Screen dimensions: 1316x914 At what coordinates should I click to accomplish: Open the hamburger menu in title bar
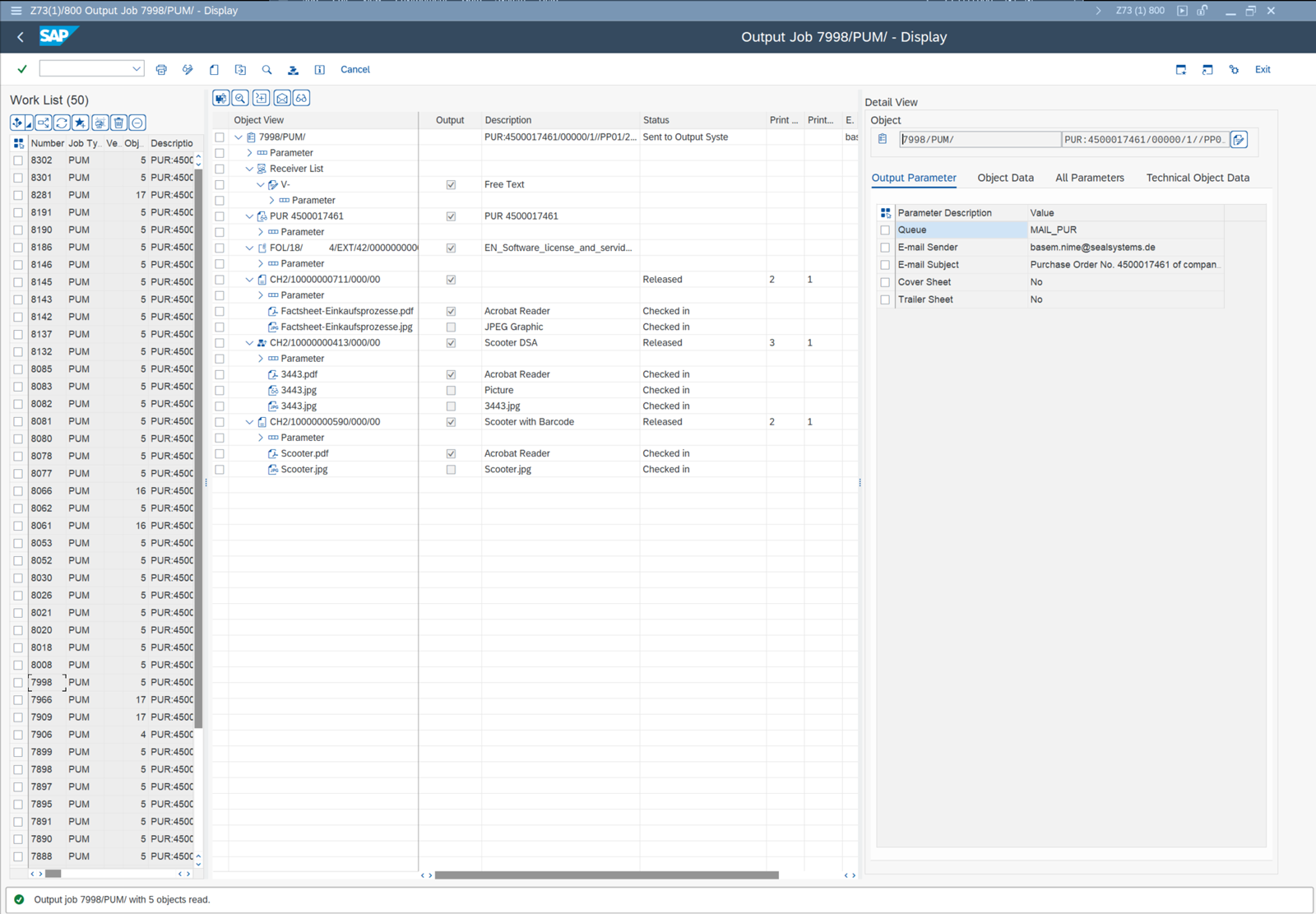pos(16,11)
